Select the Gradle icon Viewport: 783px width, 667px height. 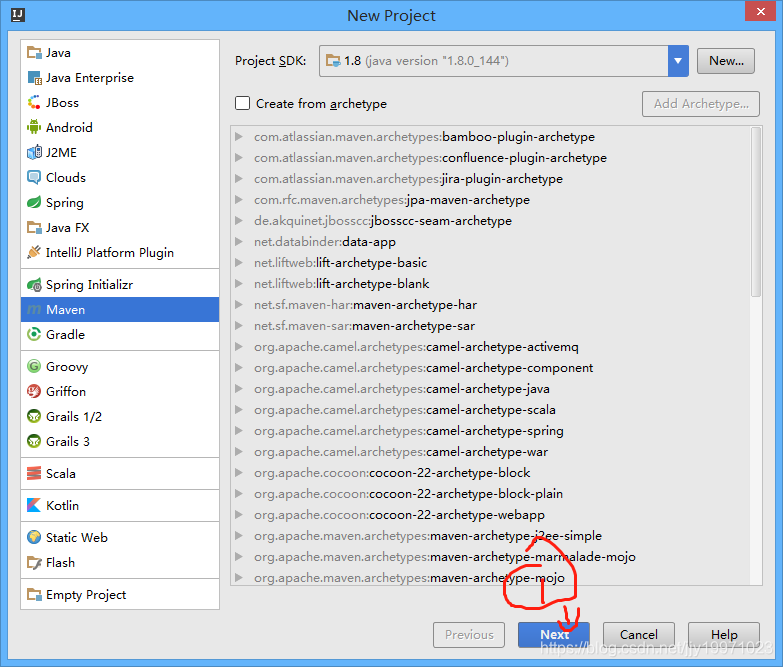click(x=34, y=334)
